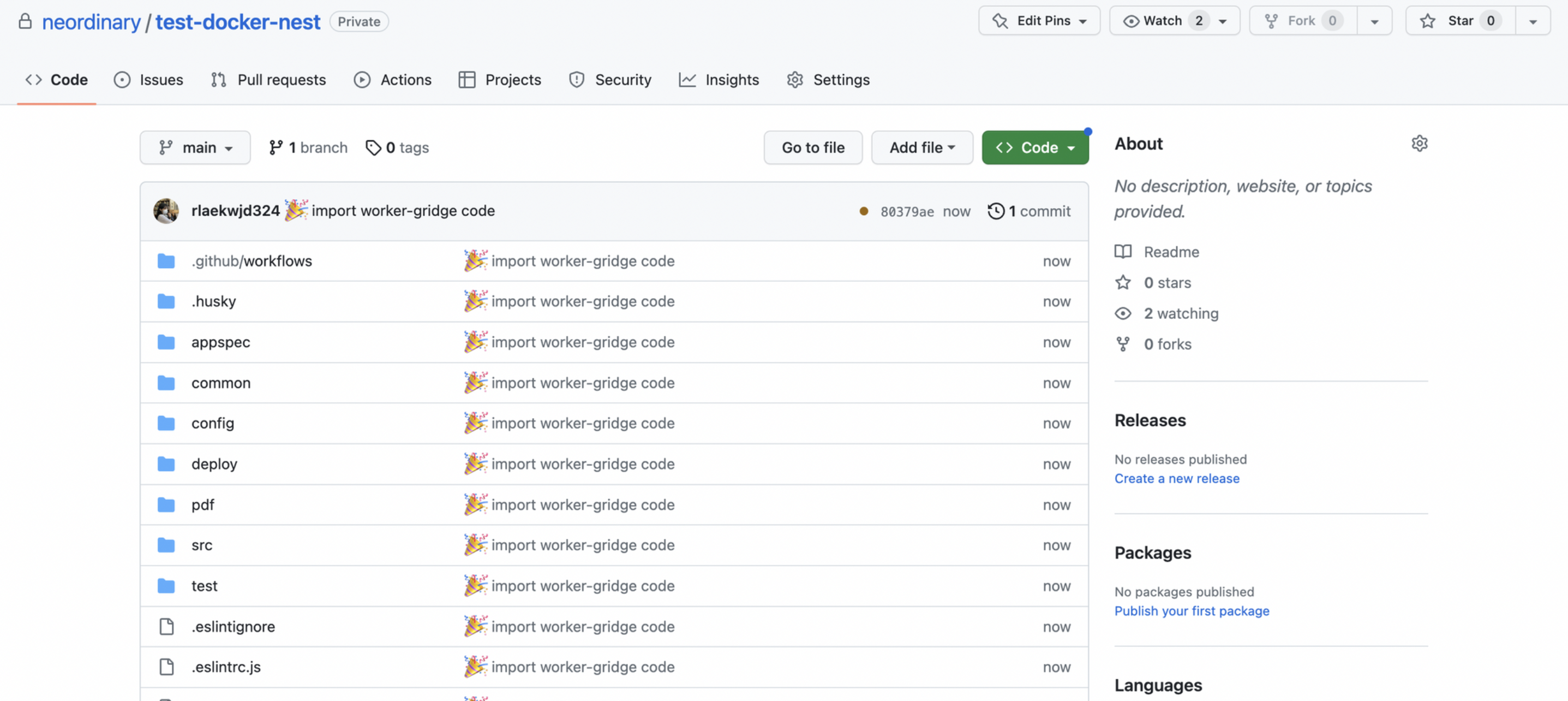Open the Insights tab
Screen dimensions: 1568x701
[x=719, y=80]
